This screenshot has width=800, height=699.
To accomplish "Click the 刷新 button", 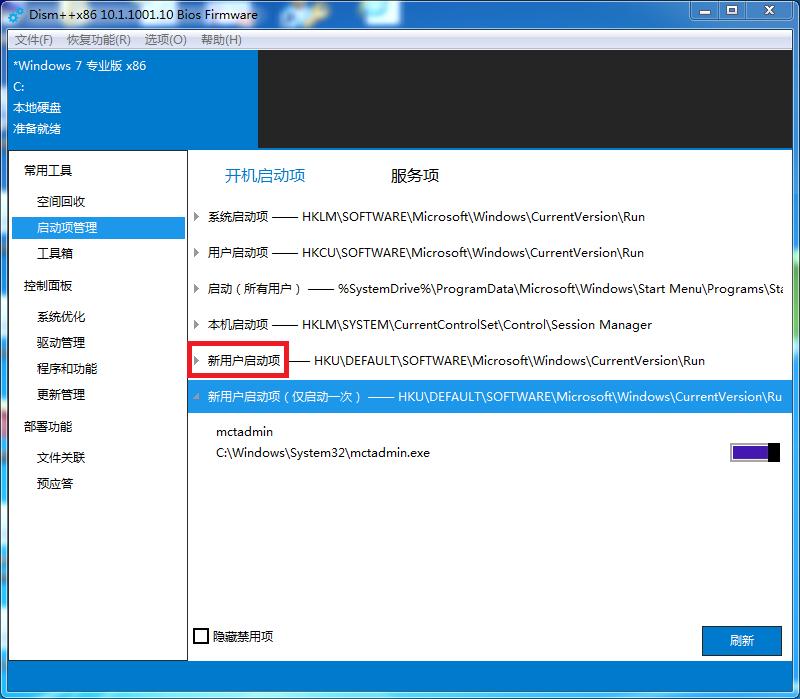I will pyautogui.click(x=742, y=641).
